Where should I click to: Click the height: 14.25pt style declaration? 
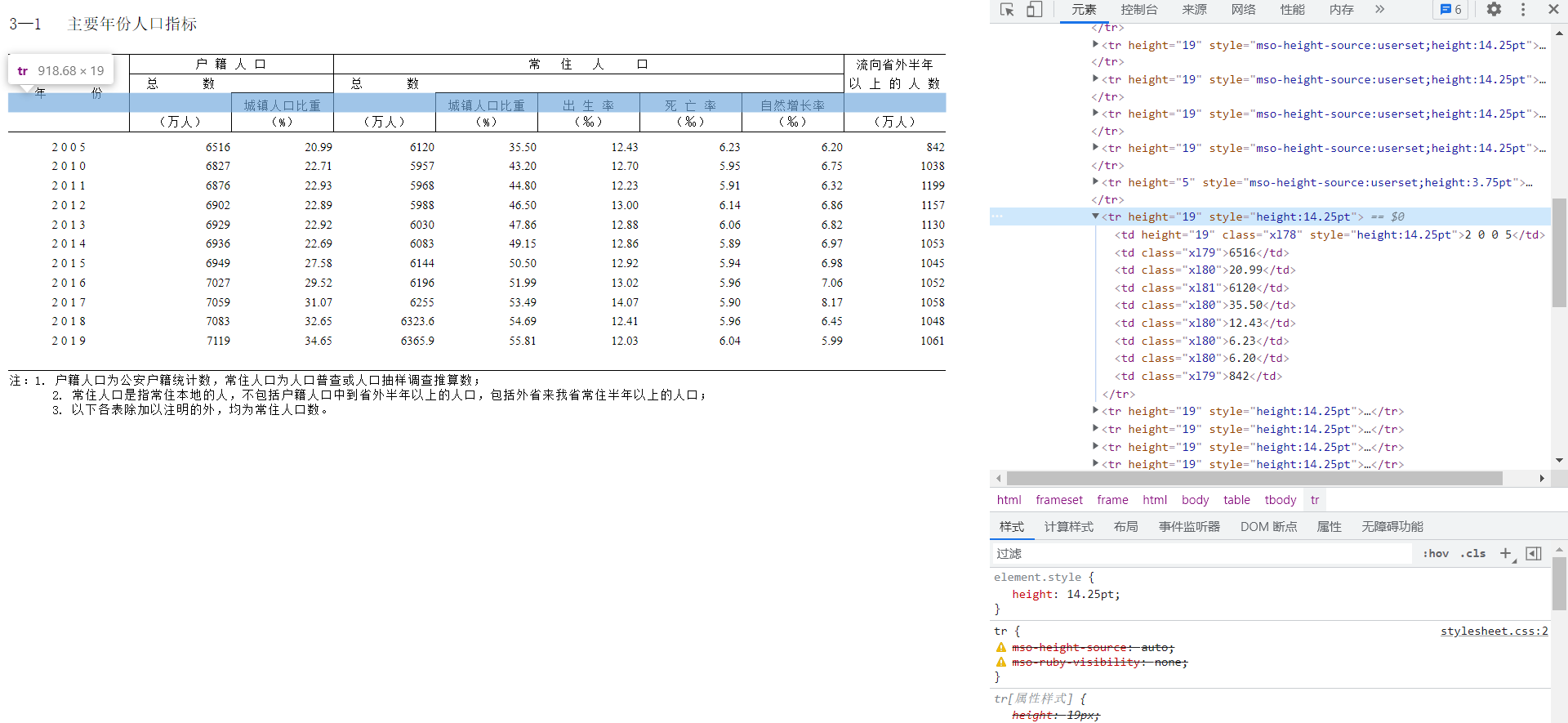pyautogui.click(x=1066, y=595)
